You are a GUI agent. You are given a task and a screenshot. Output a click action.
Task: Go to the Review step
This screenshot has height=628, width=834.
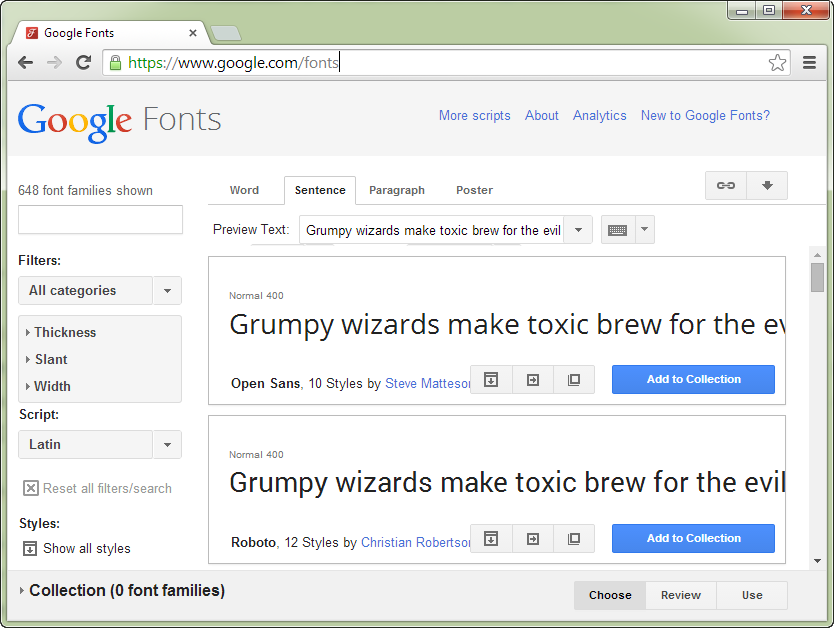point(681,595)
